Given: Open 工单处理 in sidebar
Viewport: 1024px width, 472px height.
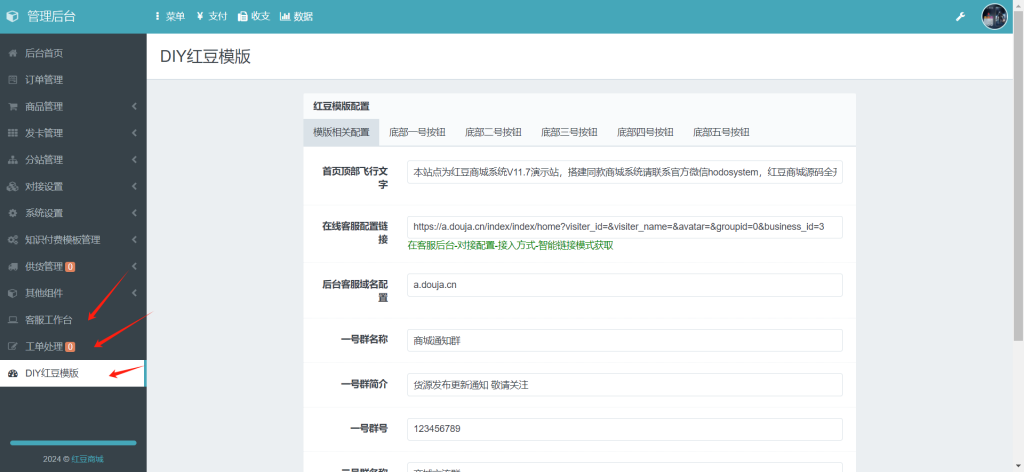Looking at the screenshot, I should pos(72,347).
